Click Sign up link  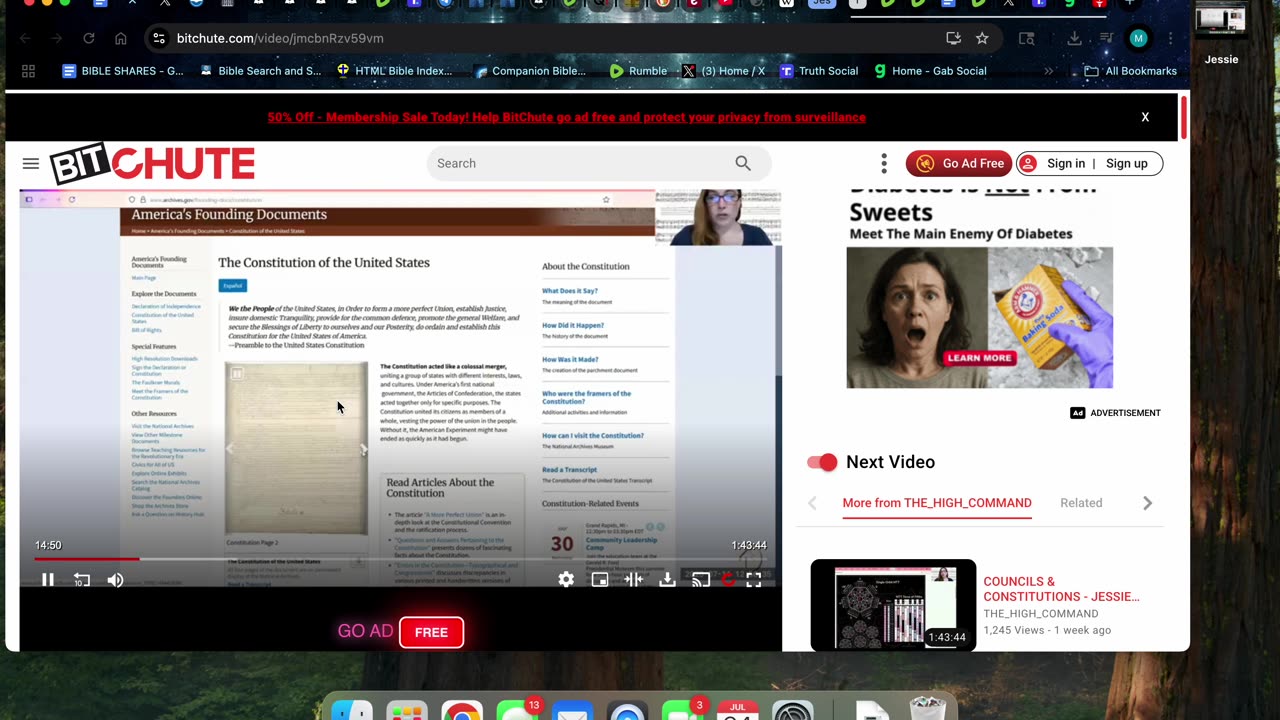point(1127,164)
